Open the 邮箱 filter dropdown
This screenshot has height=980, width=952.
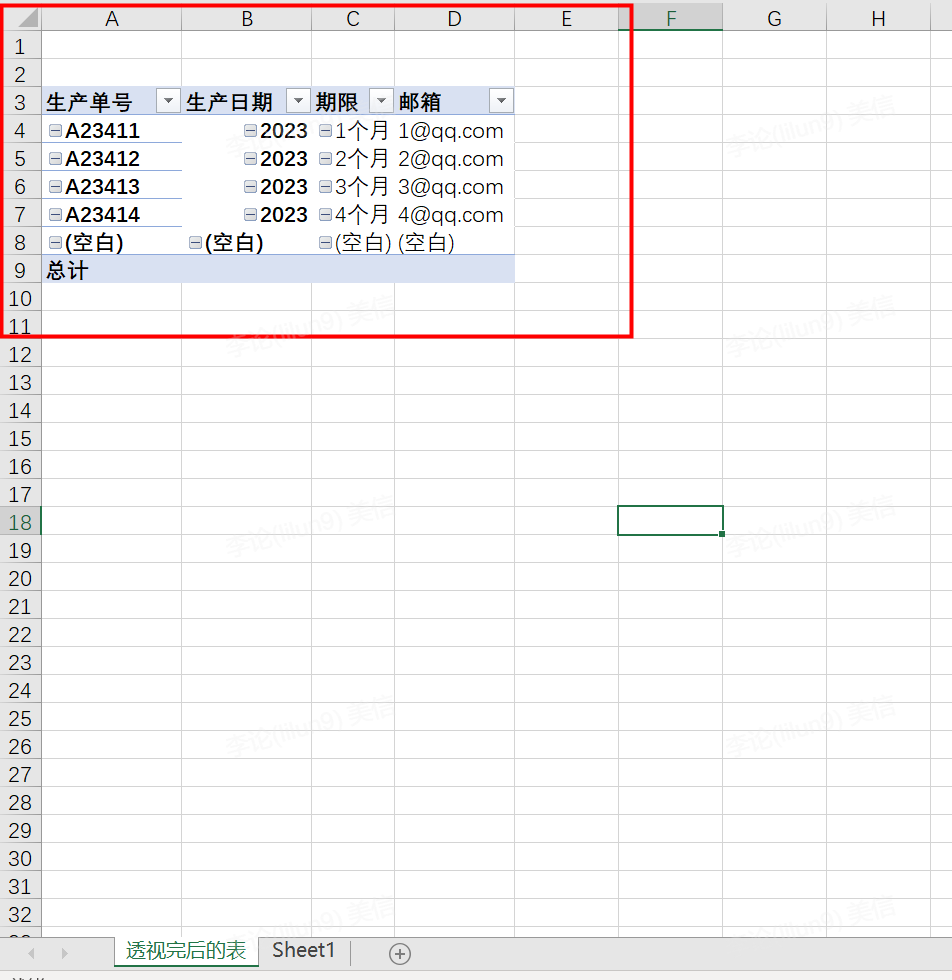tap(501, 101)
